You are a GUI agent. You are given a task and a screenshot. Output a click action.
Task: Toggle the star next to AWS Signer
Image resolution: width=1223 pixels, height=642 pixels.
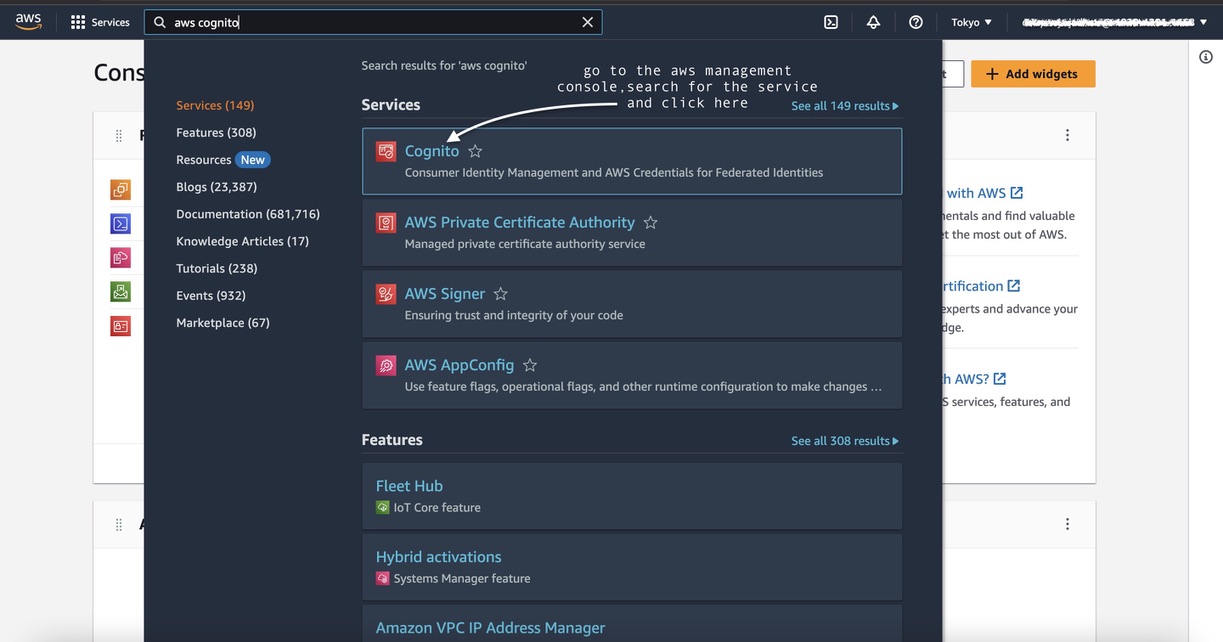500,294
